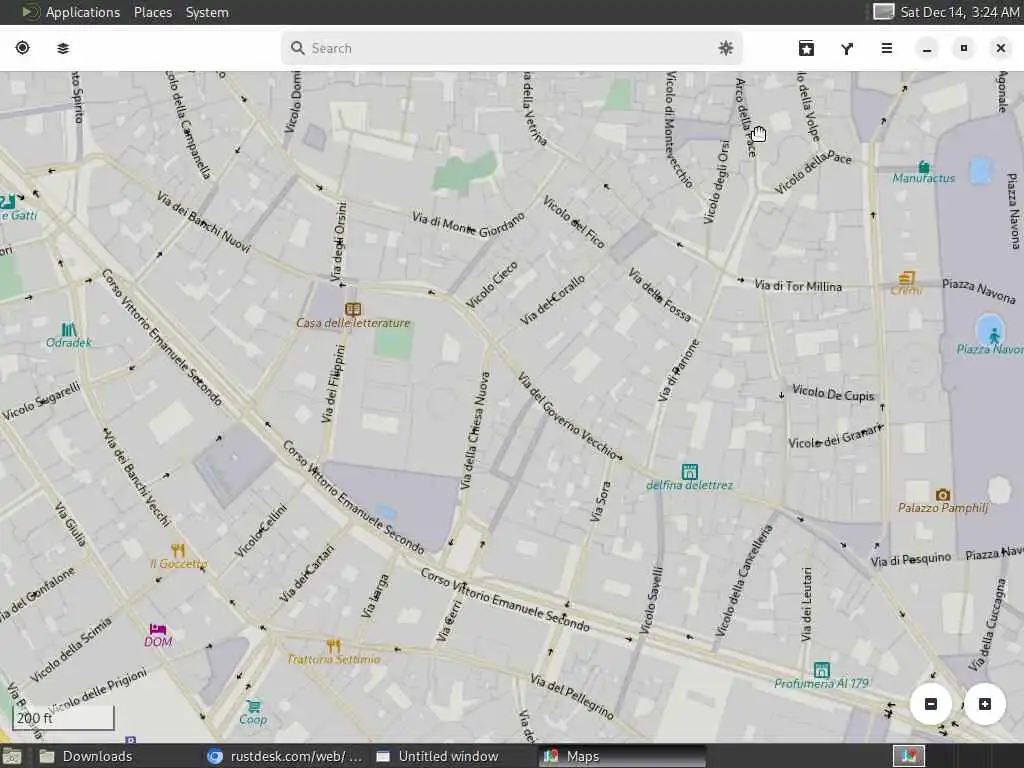This screenshot has height=768, width=1024.
Task: Click the Via della Chiesa Nuova label
Action: click(475, 430)
